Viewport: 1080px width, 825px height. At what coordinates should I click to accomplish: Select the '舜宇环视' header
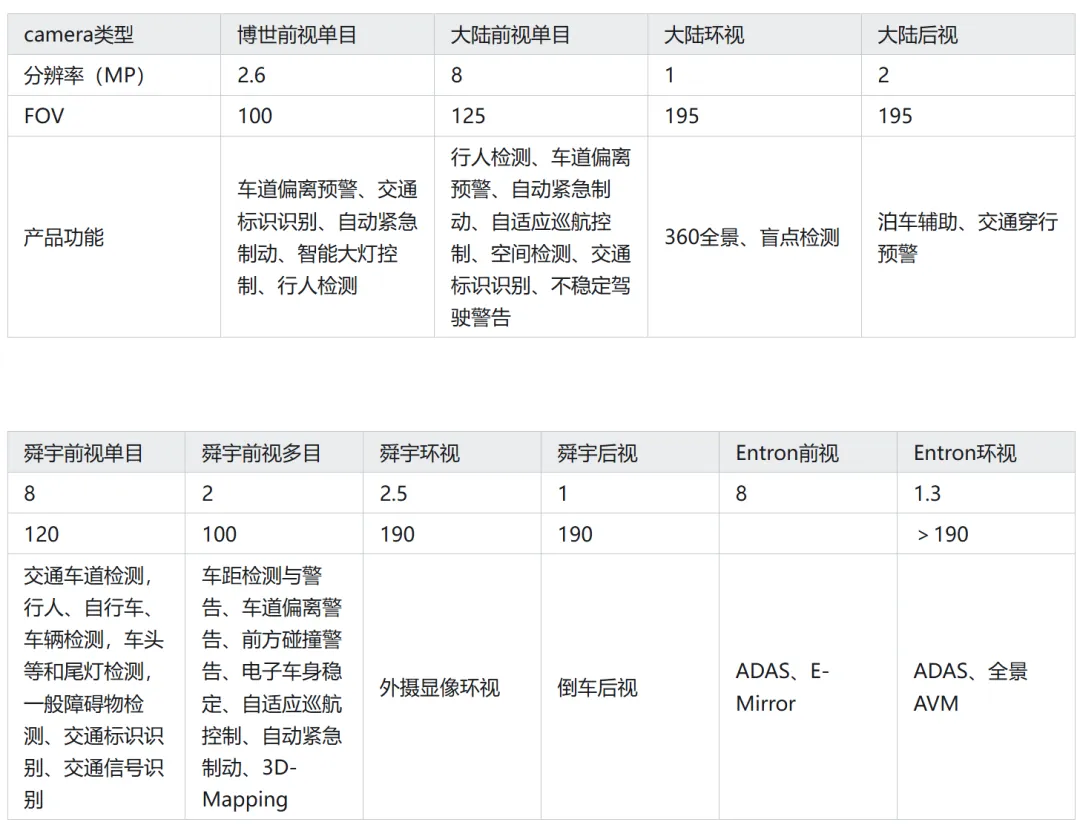point(452,452)
